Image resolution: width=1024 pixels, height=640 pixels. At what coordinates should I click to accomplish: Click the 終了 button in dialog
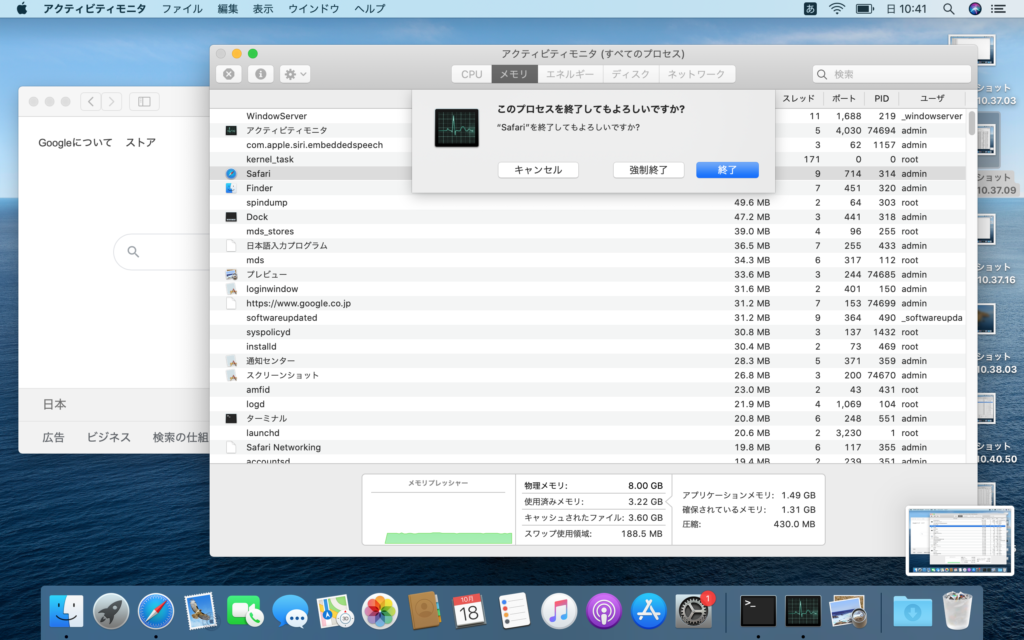coord(727,170)
